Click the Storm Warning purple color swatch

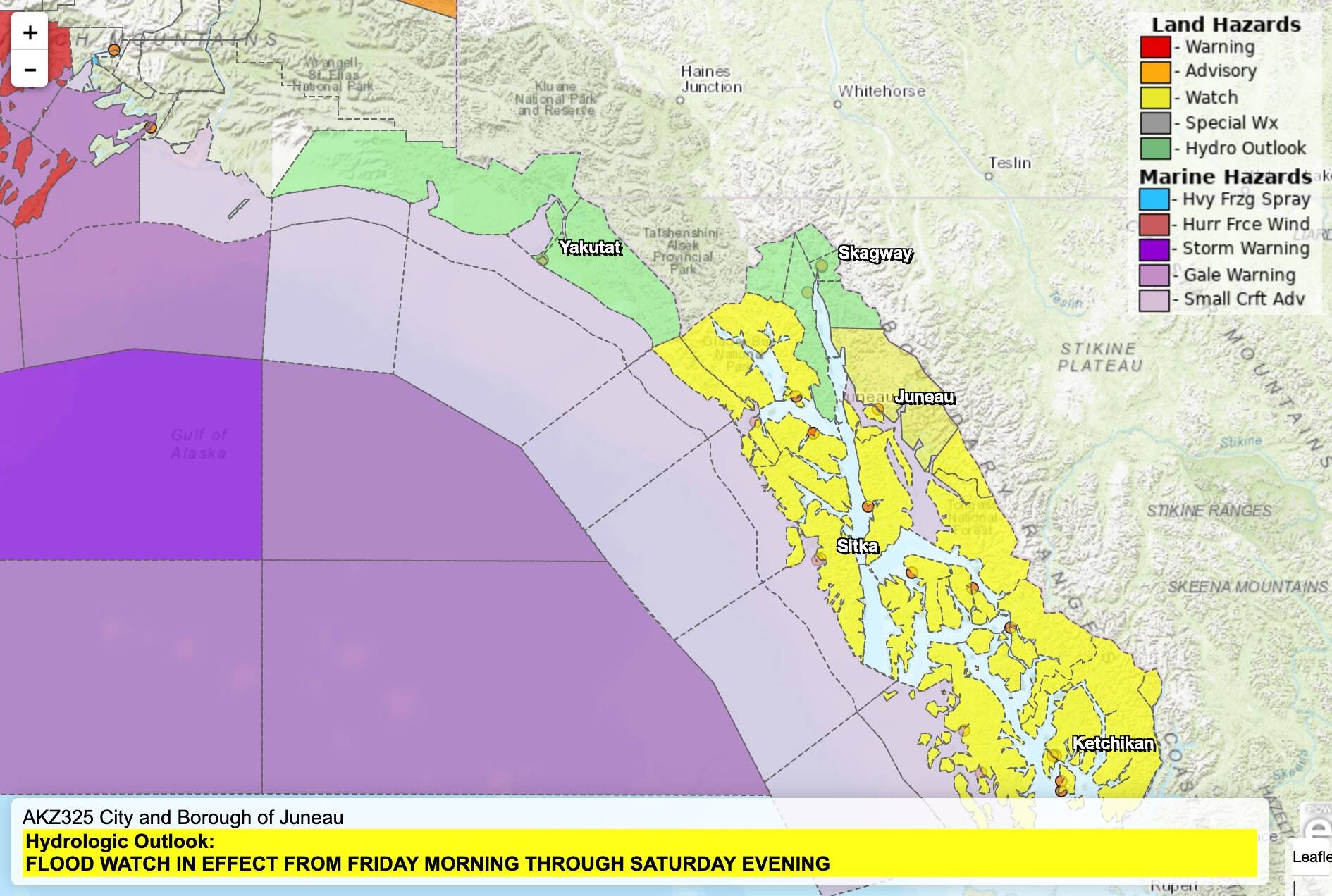[1156, 248]
